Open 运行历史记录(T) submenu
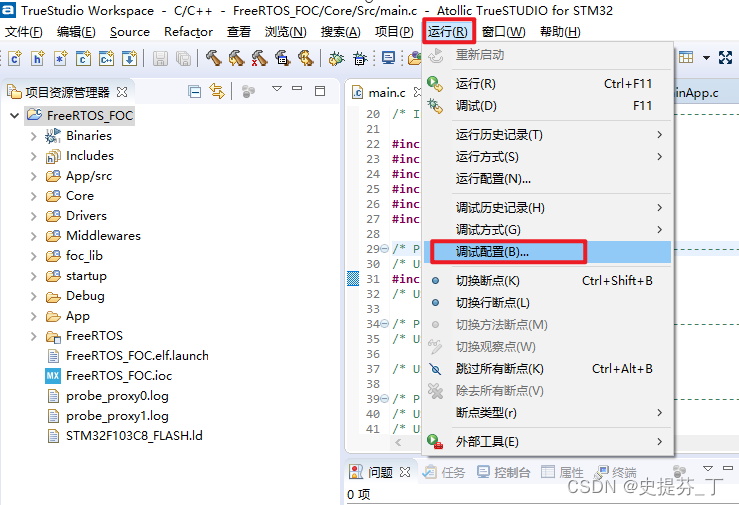This screenshot has height=505, width=739. click(547, 135)
